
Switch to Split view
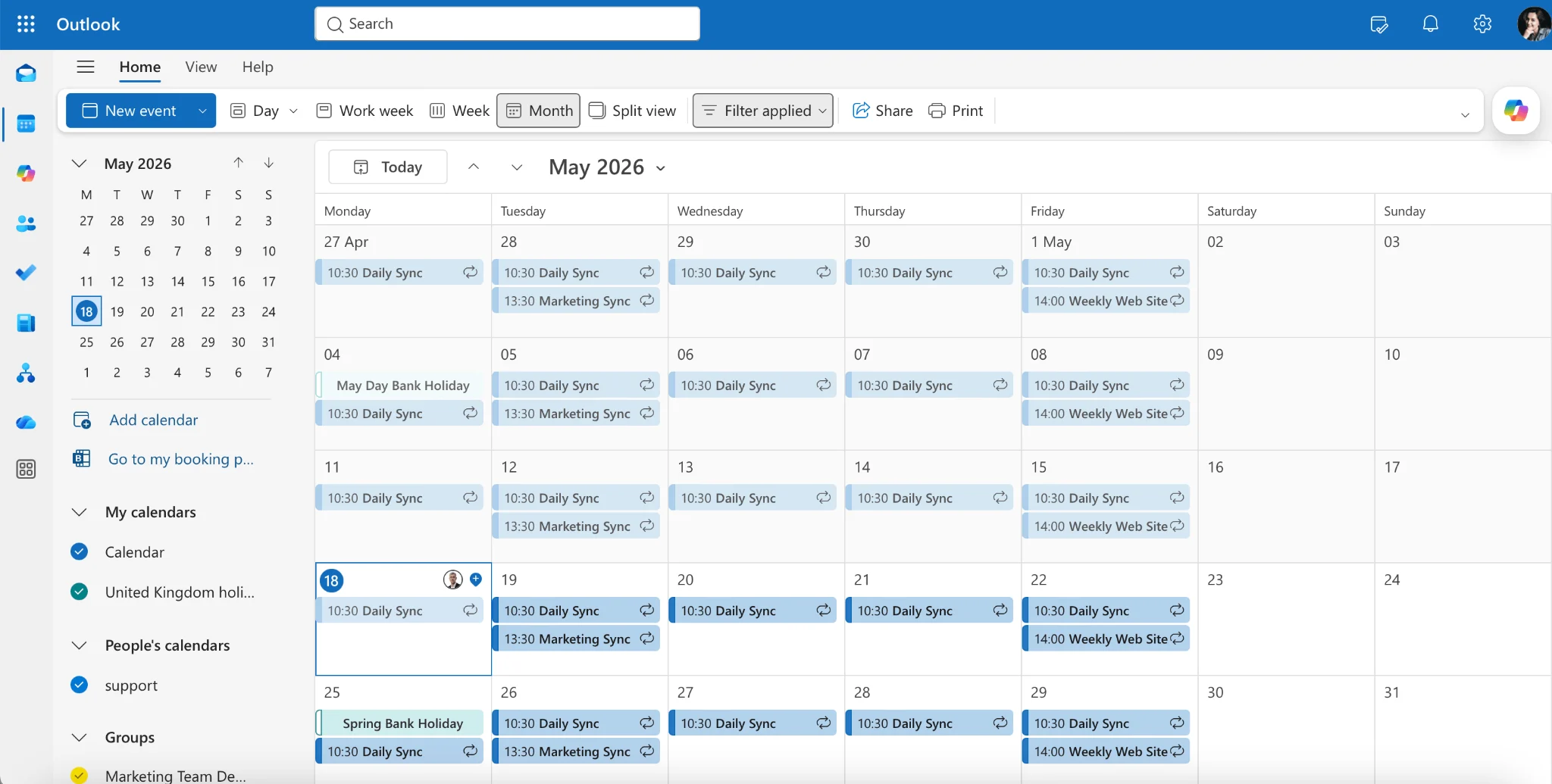[633, 111]
